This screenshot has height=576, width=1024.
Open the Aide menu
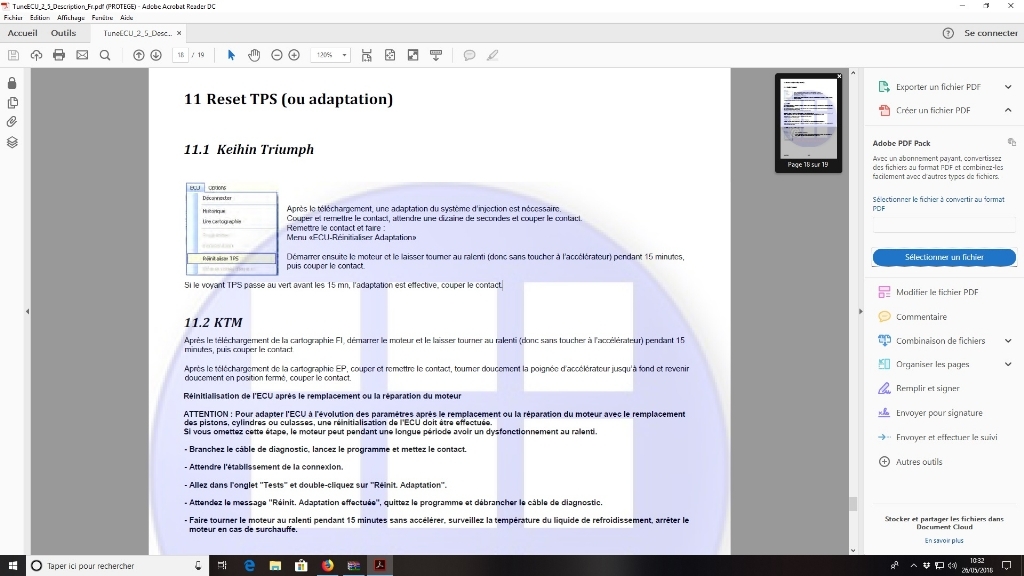pyautogui.click(x=127, y=18)
